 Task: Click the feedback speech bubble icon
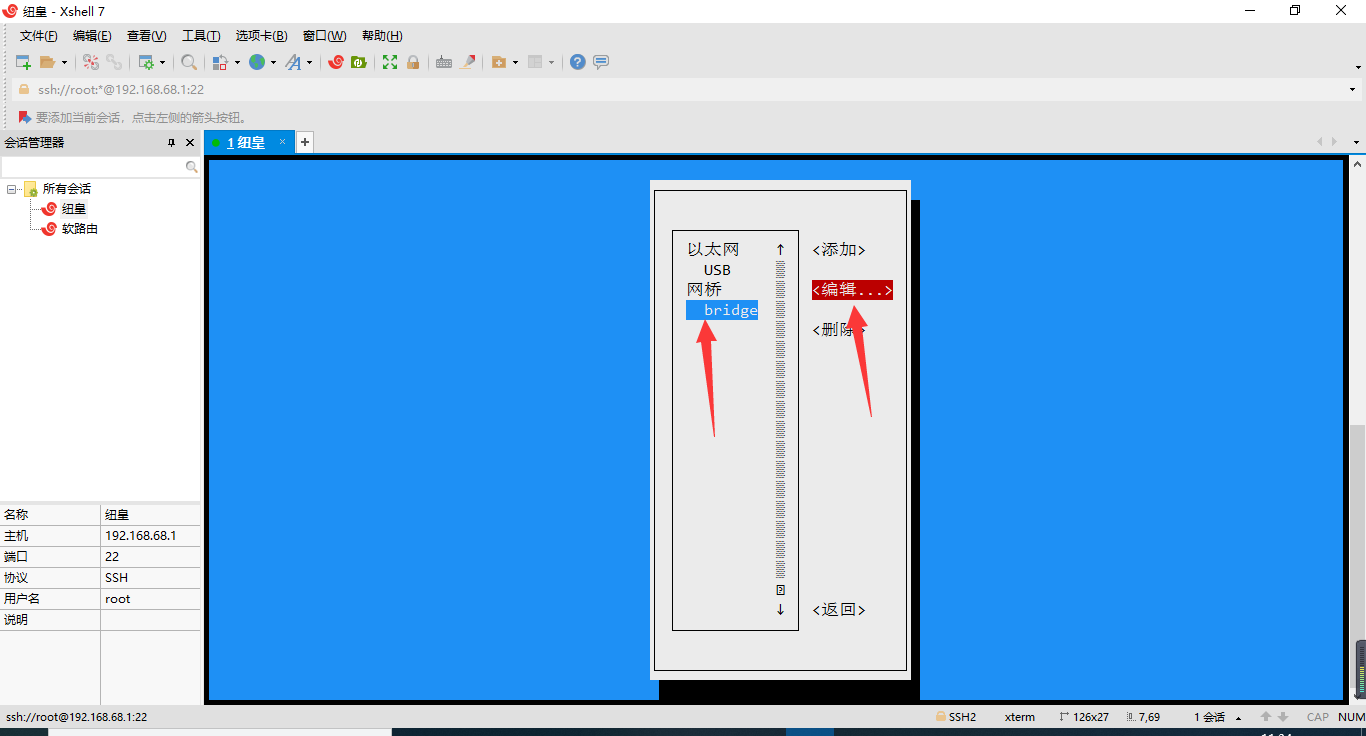pos(601,62)
